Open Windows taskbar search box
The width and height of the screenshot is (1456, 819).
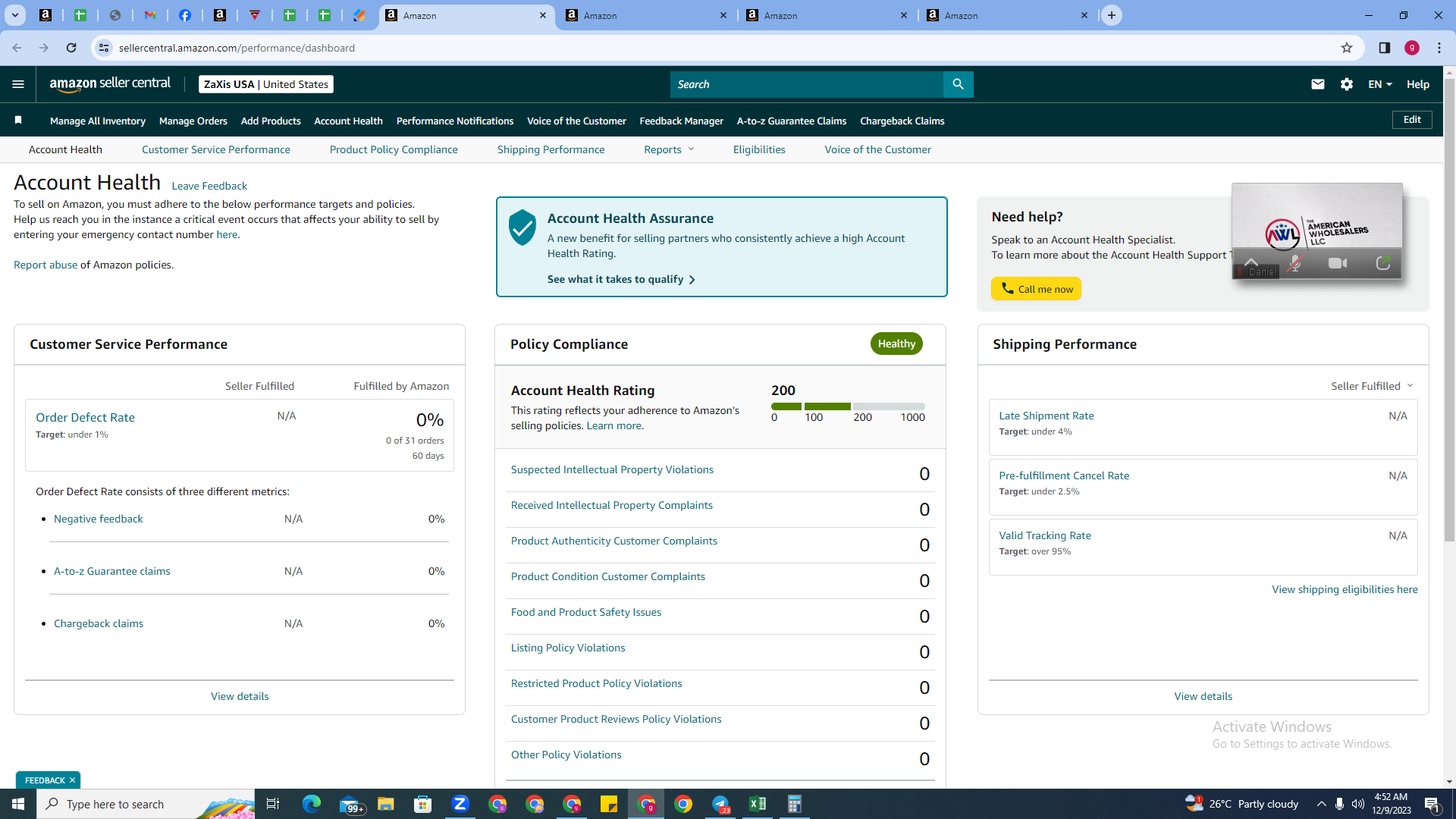(146, 804)
